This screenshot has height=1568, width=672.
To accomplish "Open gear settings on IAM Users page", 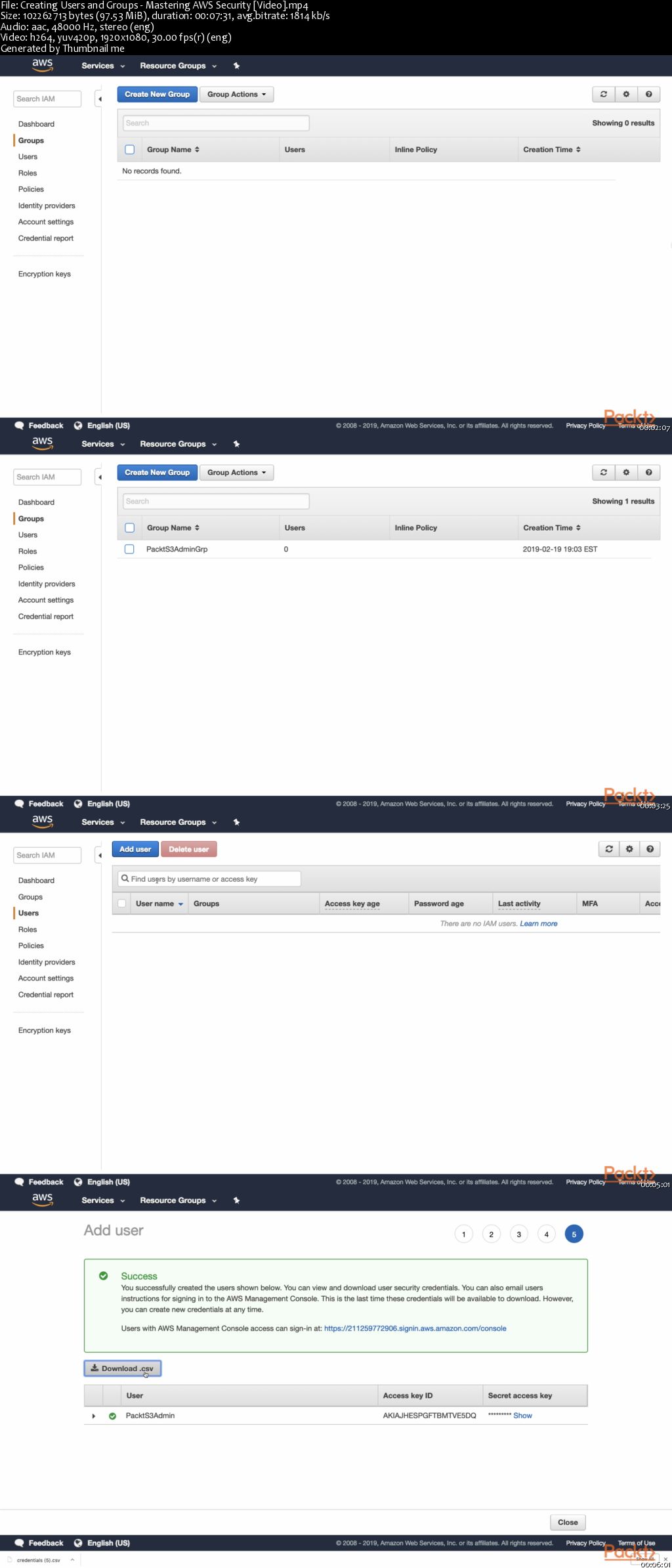I will 629,849.
